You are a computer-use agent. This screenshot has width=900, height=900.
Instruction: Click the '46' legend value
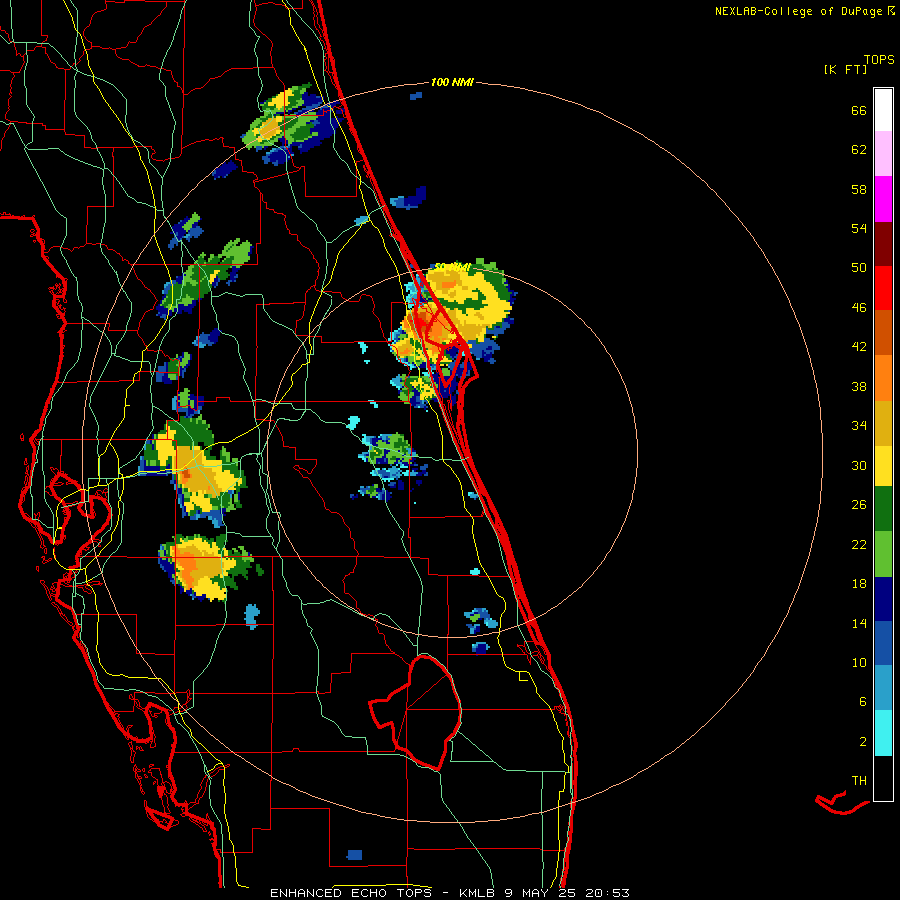pyautogui.click(x=859, y=308)
